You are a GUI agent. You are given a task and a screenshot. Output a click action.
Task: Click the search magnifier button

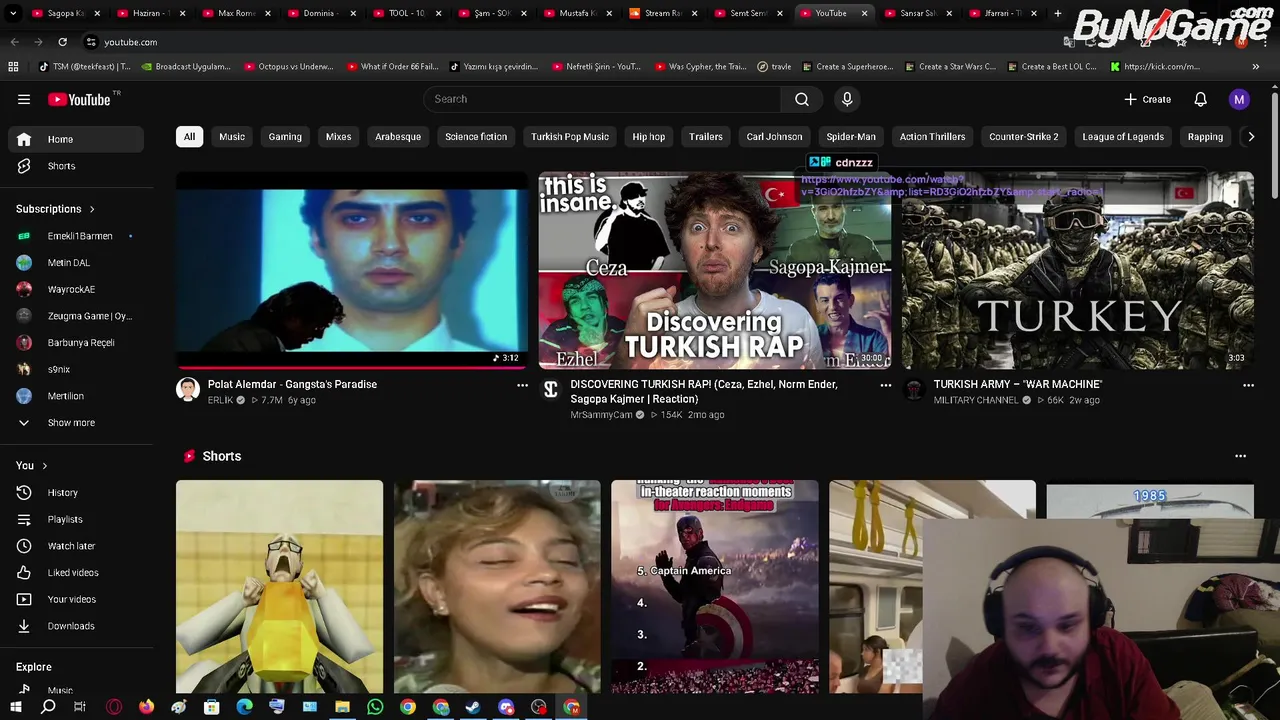tap(802, 99)
